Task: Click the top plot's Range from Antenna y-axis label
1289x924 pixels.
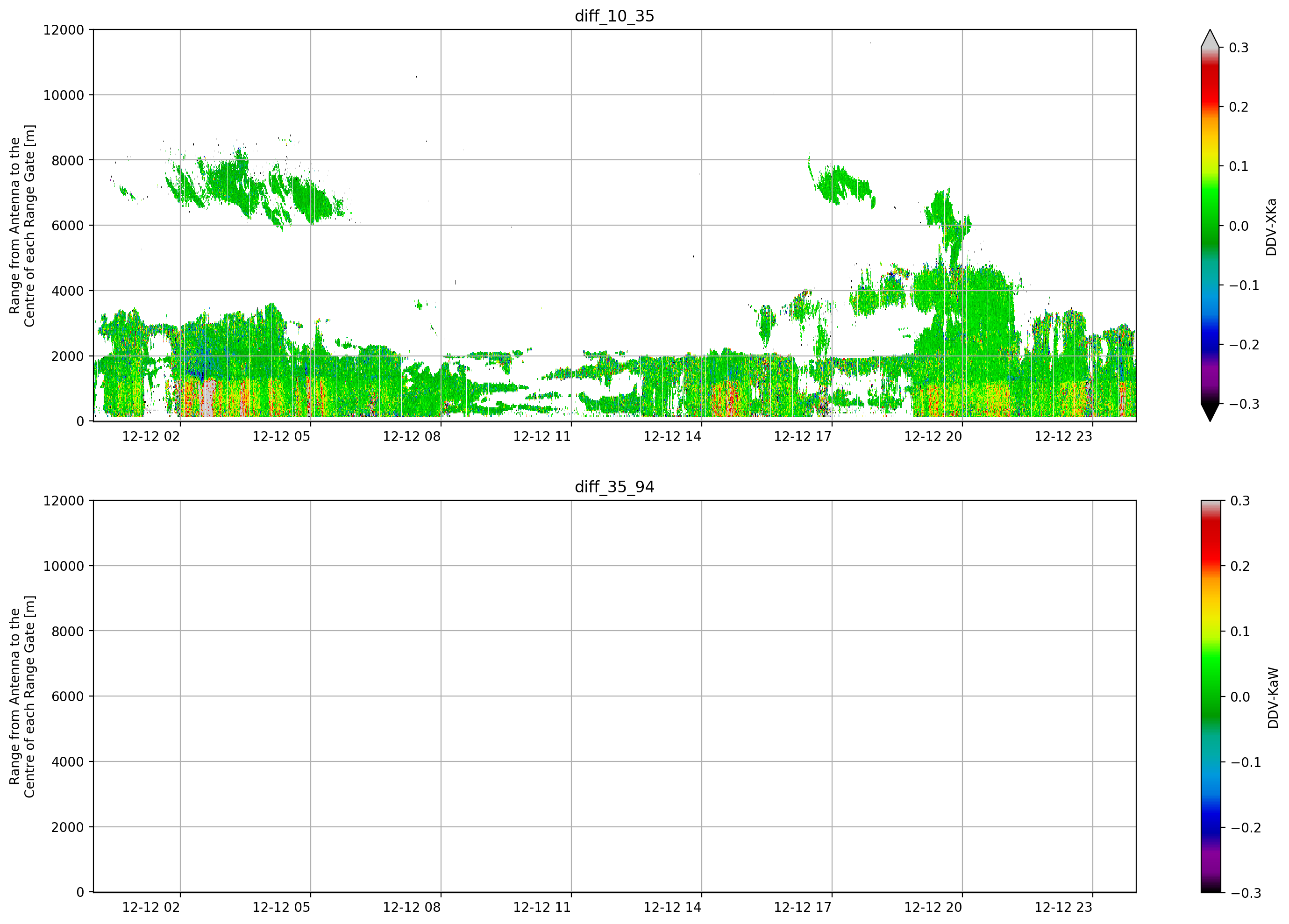Action: click(22, 226)
